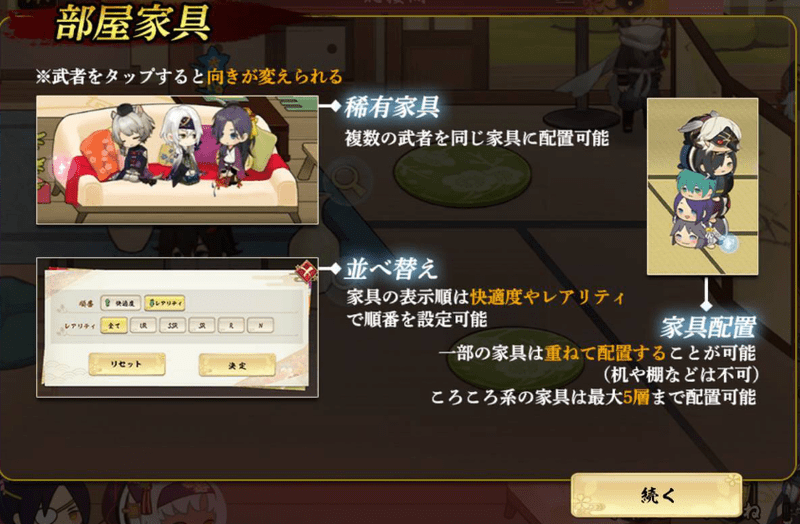This screenshot has width=800, height=524.
Task: Tap the 続く continue button
Action: click(x=656, y=494)
